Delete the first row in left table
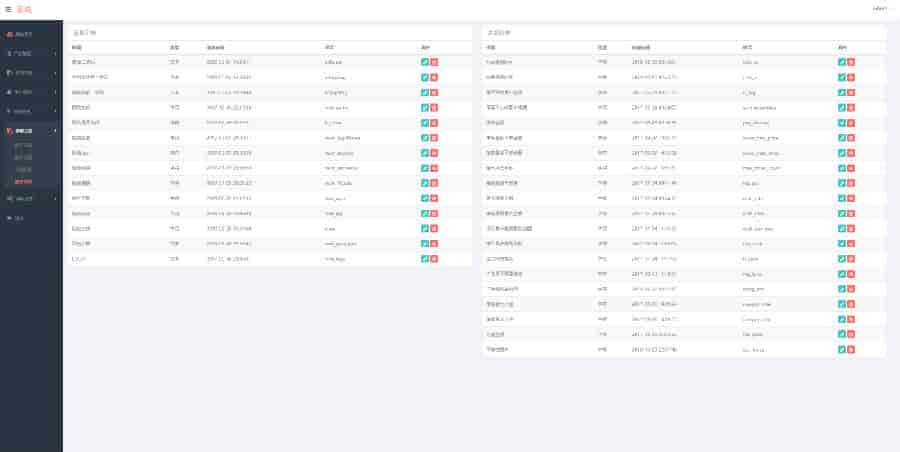900x452 pixels. (435, 62)
